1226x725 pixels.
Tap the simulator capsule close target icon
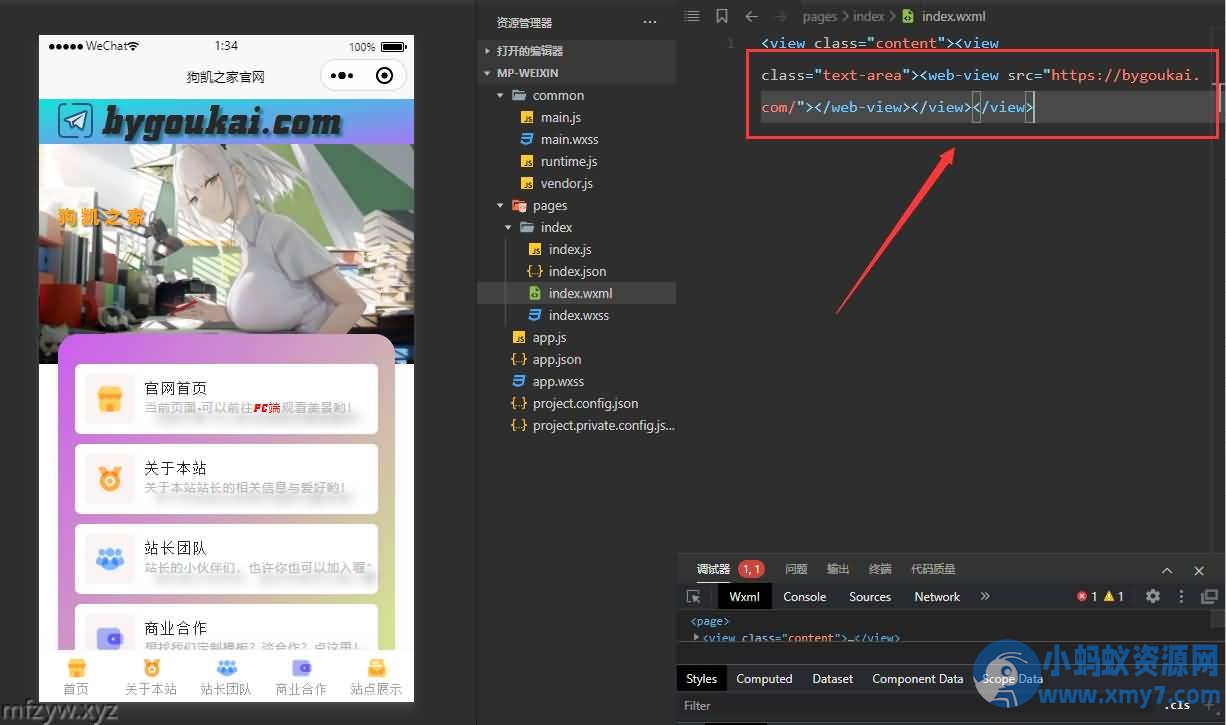[384, 75]
